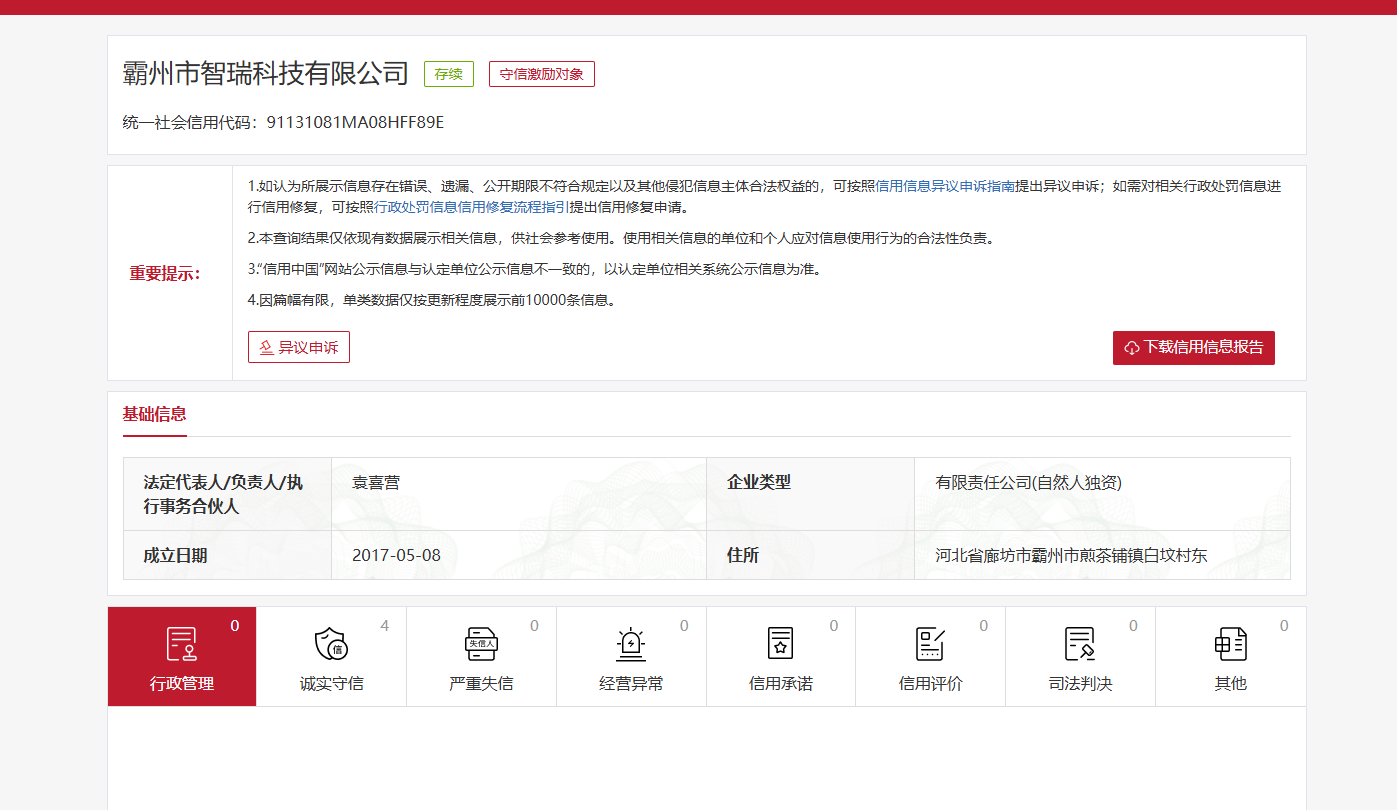Open the 行政处罚信息信用修复流程指引 link
Screen dimensions: 1397x810
(x=471, y=207)
